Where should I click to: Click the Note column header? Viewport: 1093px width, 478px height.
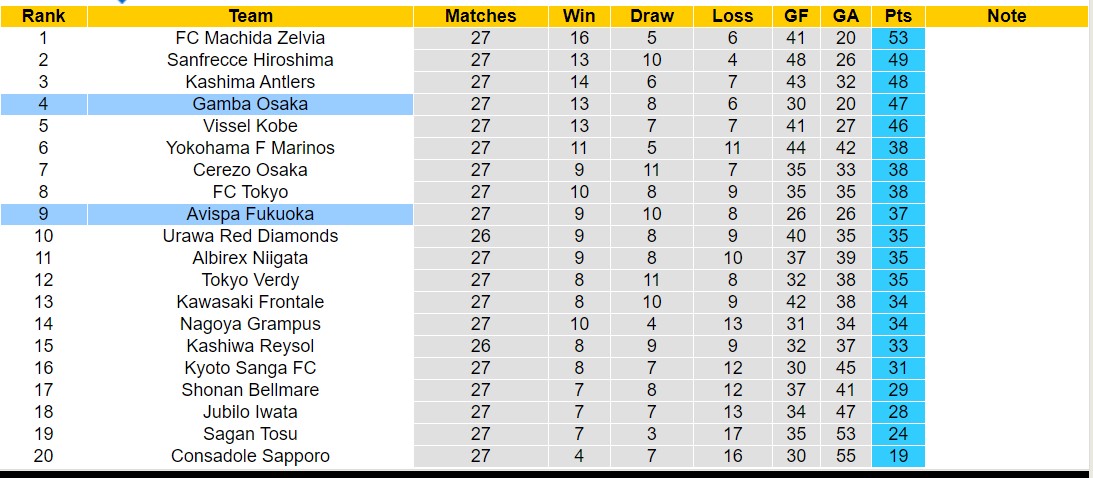(1006, 16)
